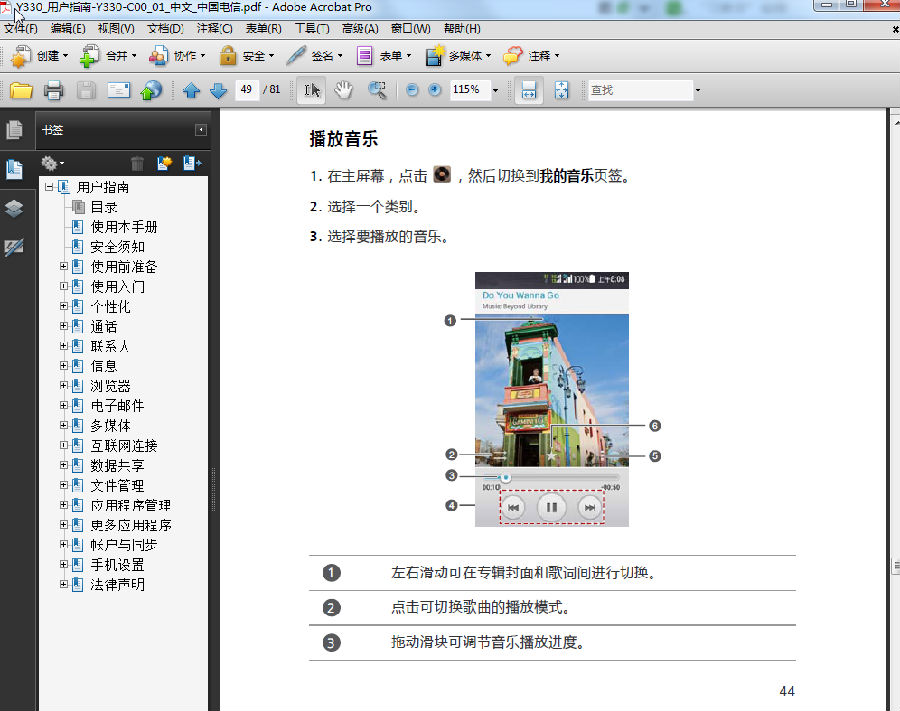The width and height of the screenshot is (900, 711).
Task: Expand the 多媒体 bookmark node
Action: coord(62,425)
